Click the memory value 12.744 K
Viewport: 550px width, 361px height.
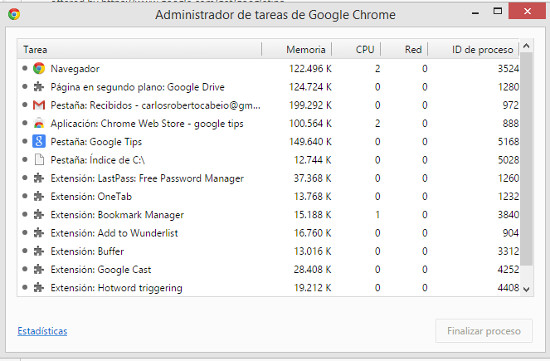point(313,160)
